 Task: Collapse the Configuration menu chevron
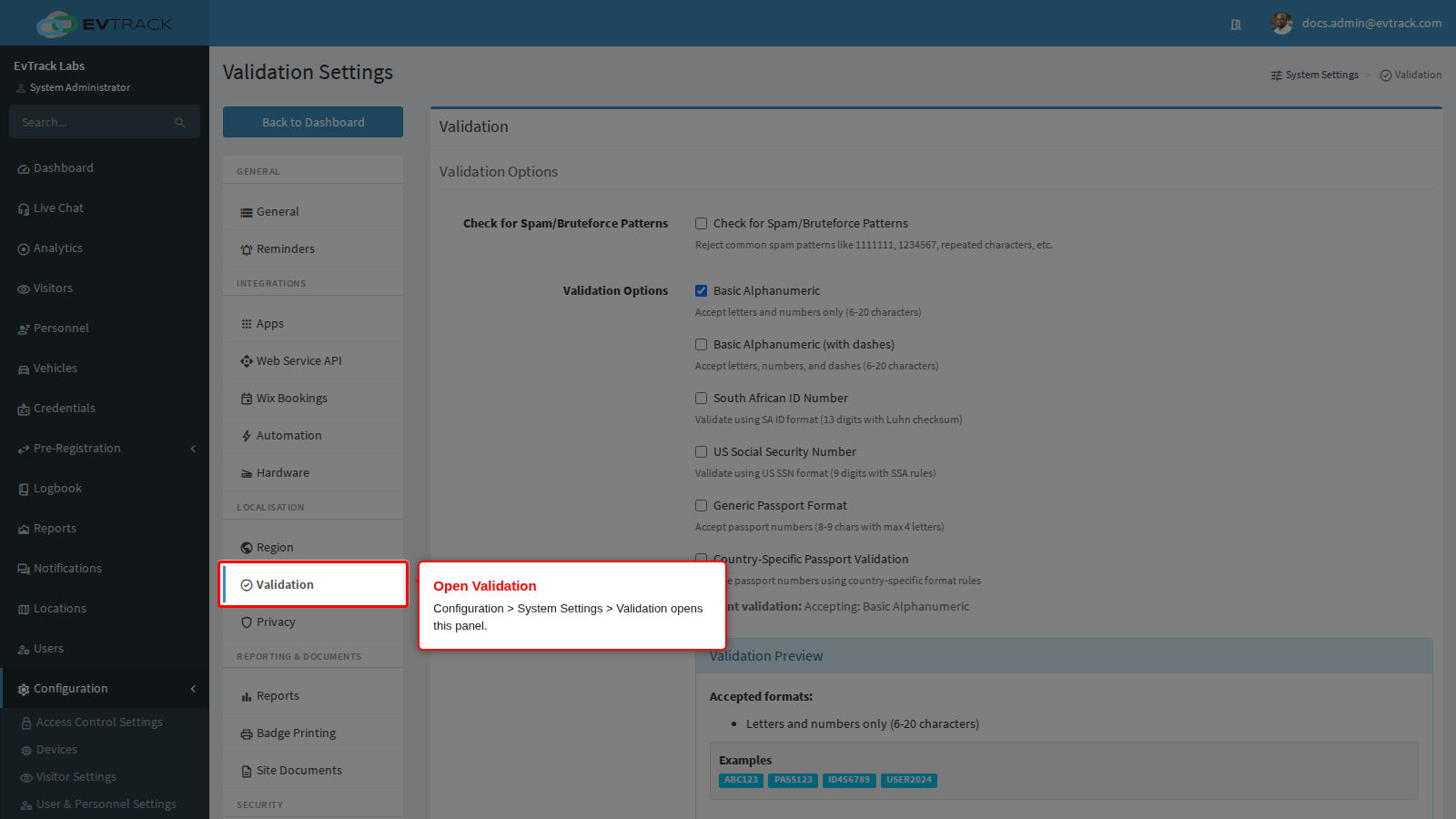tap(193, 689)
